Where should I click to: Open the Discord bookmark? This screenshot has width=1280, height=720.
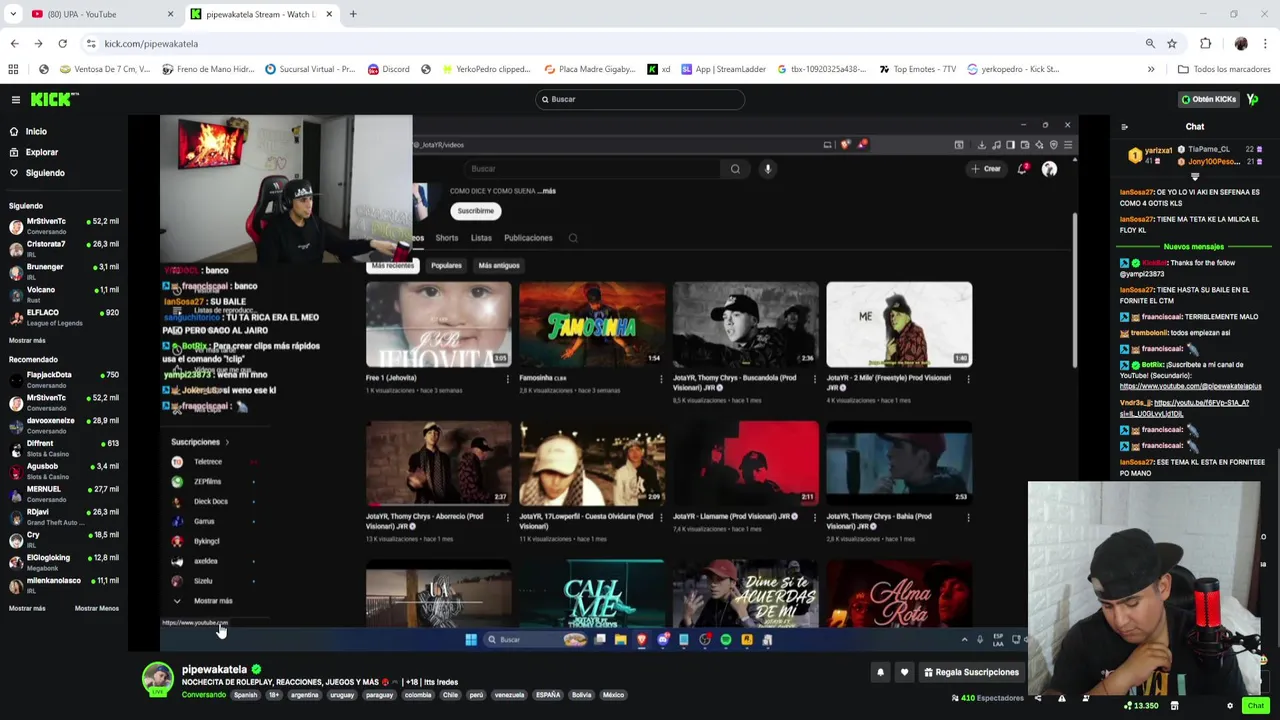pos(388,69)
